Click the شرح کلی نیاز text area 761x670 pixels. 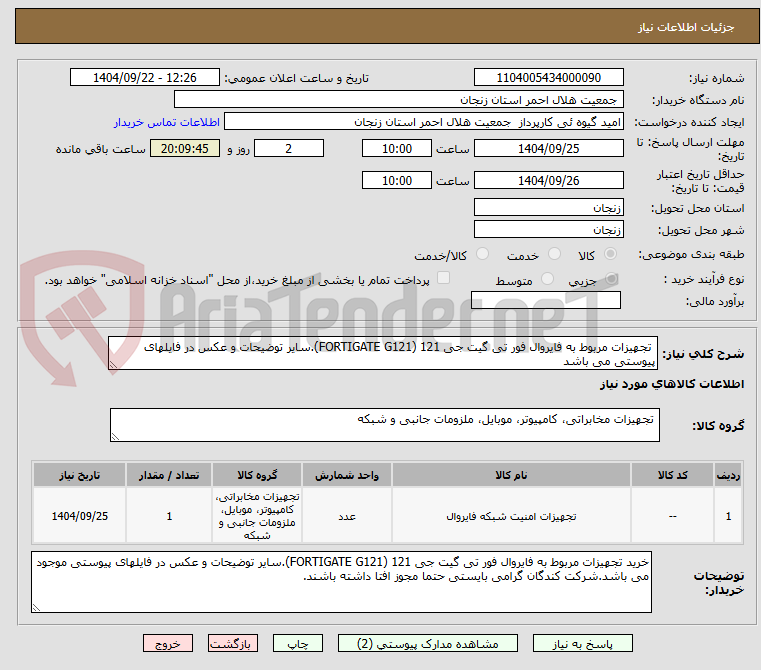click(x=383, y=353)
